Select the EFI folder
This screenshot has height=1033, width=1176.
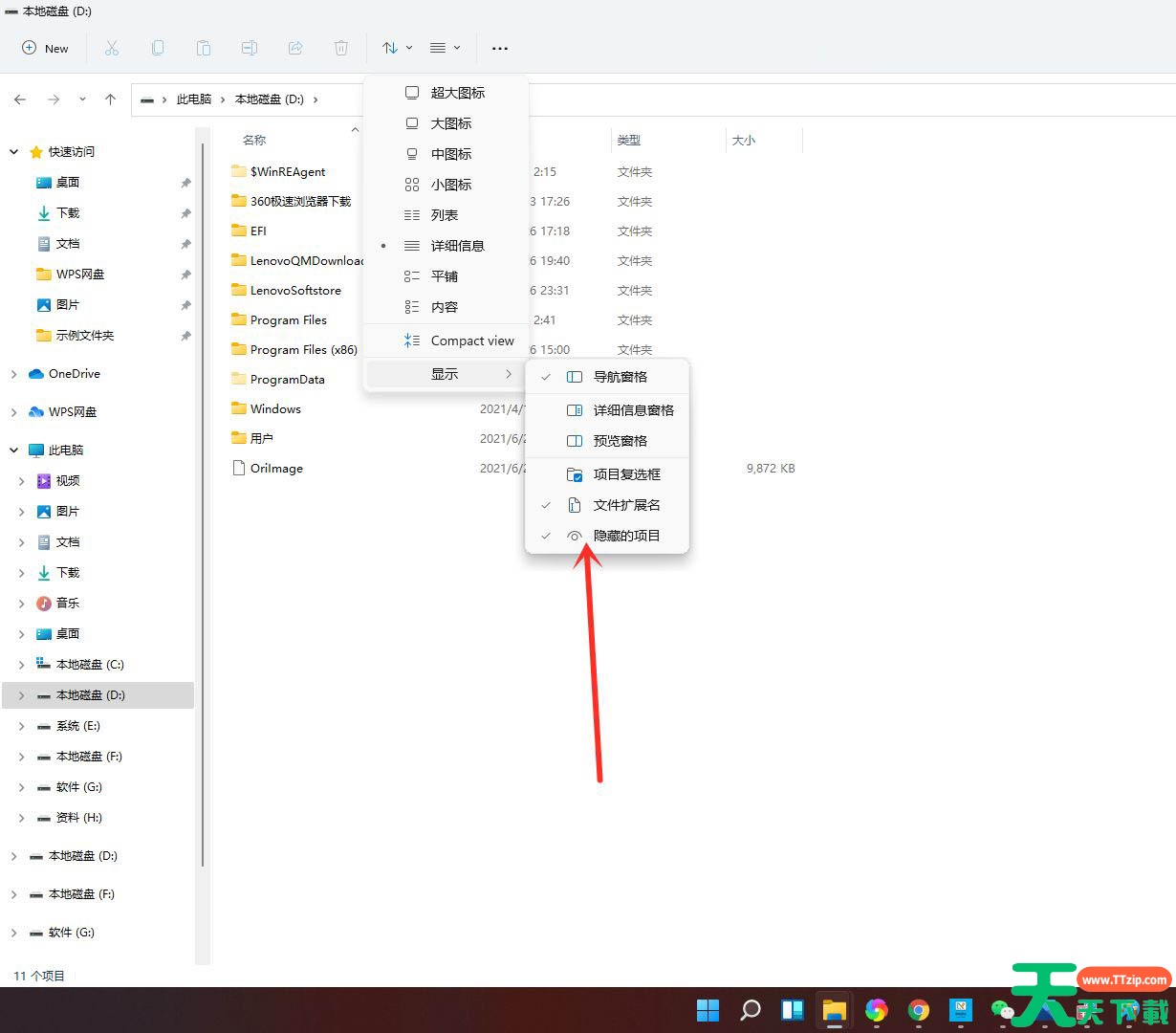[249, 231]
